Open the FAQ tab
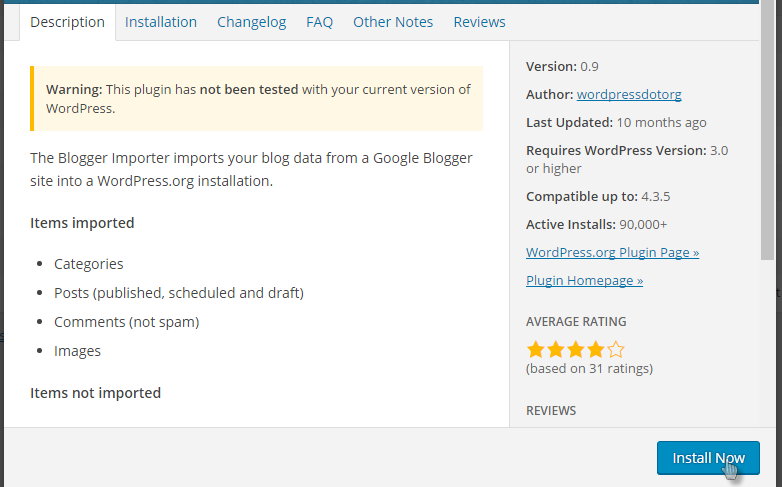This screenshot has height=487, width=782. pyautogui.click(x=319, y=22)
